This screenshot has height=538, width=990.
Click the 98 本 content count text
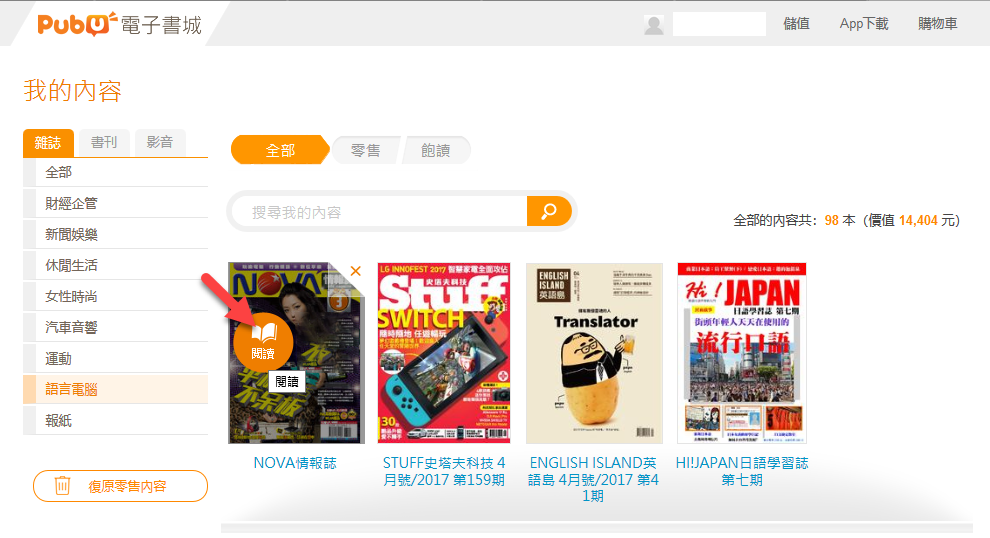tap(840, 220)
